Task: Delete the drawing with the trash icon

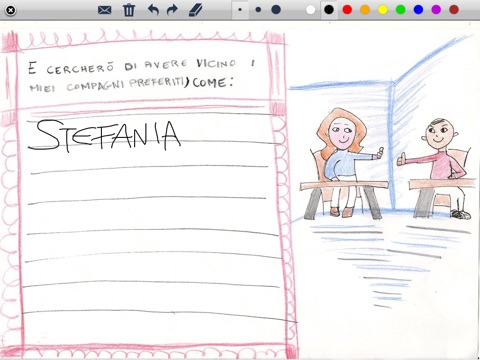Action: (x=129, y=10)
